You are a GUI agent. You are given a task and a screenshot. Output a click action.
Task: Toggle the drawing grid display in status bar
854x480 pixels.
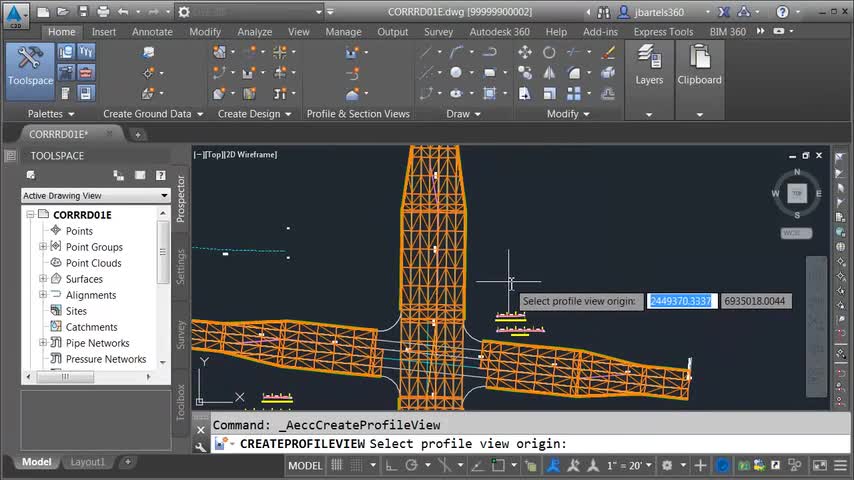338,465
